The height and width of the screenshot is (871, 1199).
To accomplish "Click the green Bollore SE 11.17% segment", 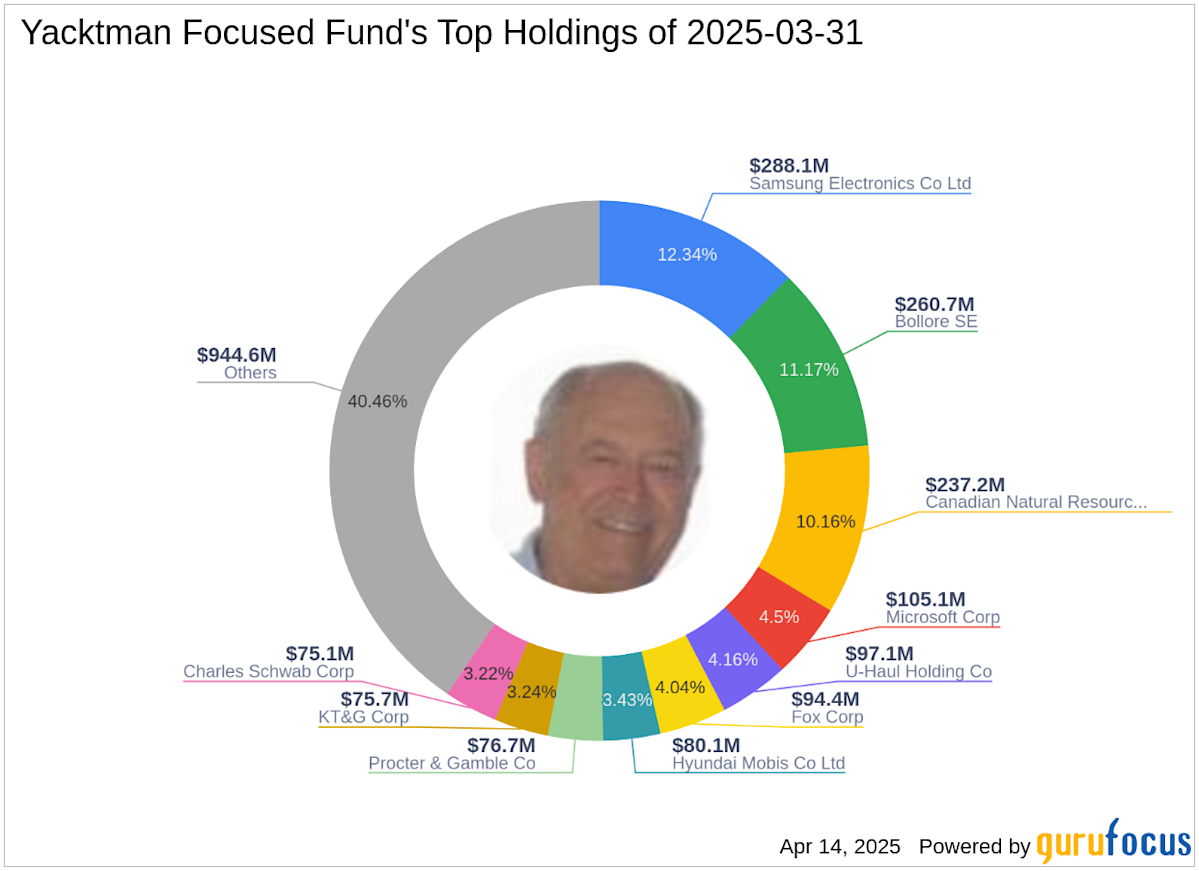I will coord(808,370).
